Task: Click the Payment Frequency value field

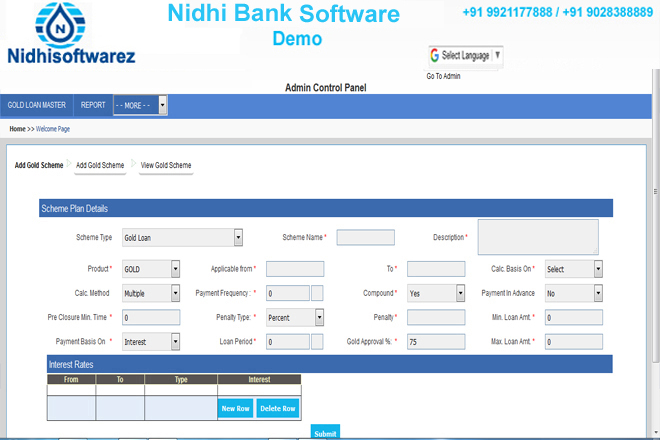Action: [x=288, y=293]
